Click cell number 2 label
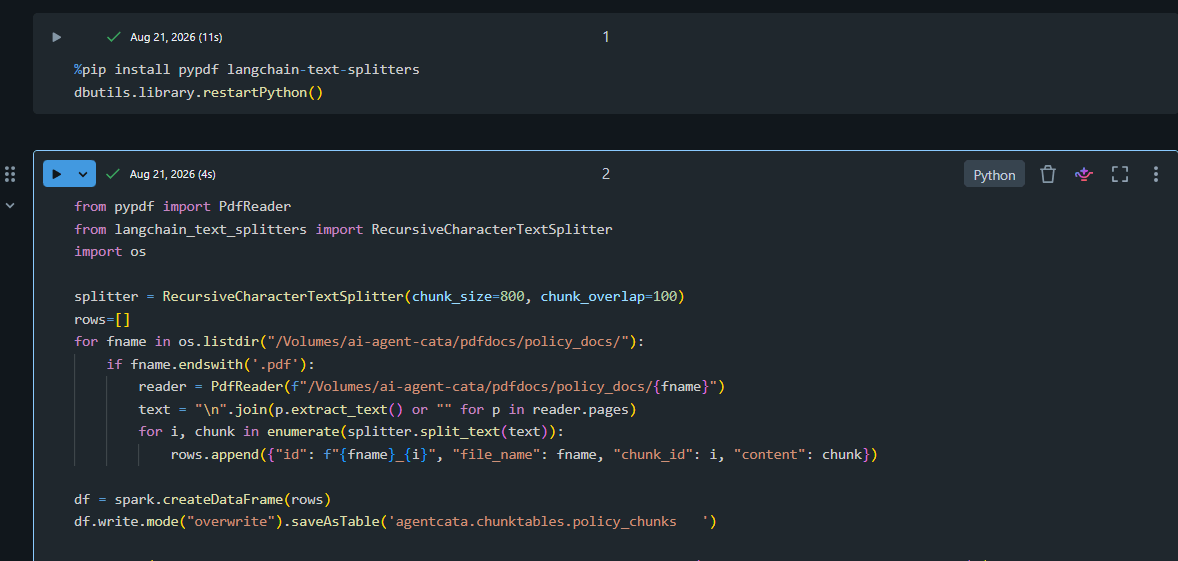The image size is (1178, 561). tap(606, 174)
